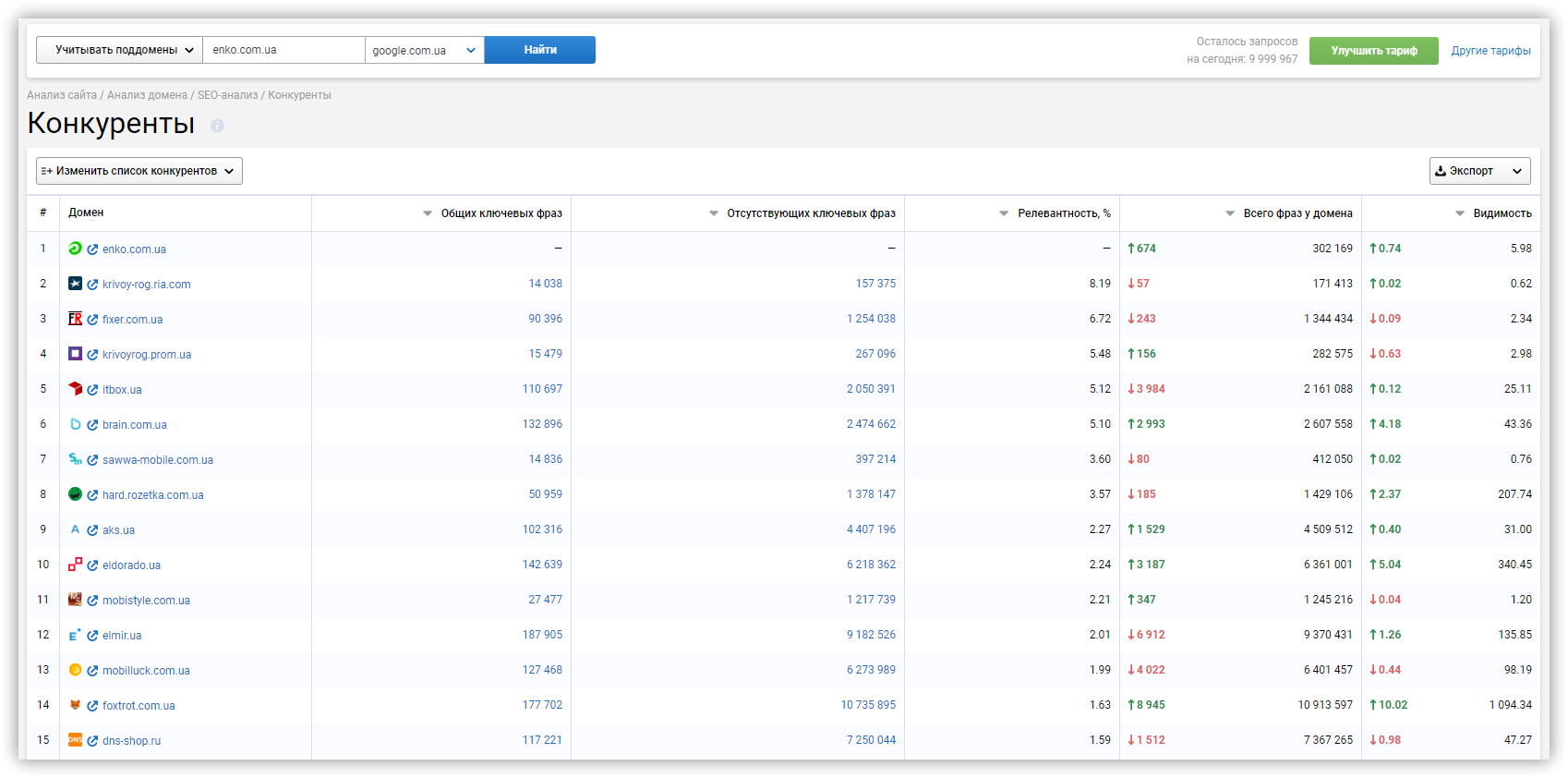The width and height of the screenshot is (1568, 778).
Task: Select relevance value 8.19
Action: click(1100, 284)
